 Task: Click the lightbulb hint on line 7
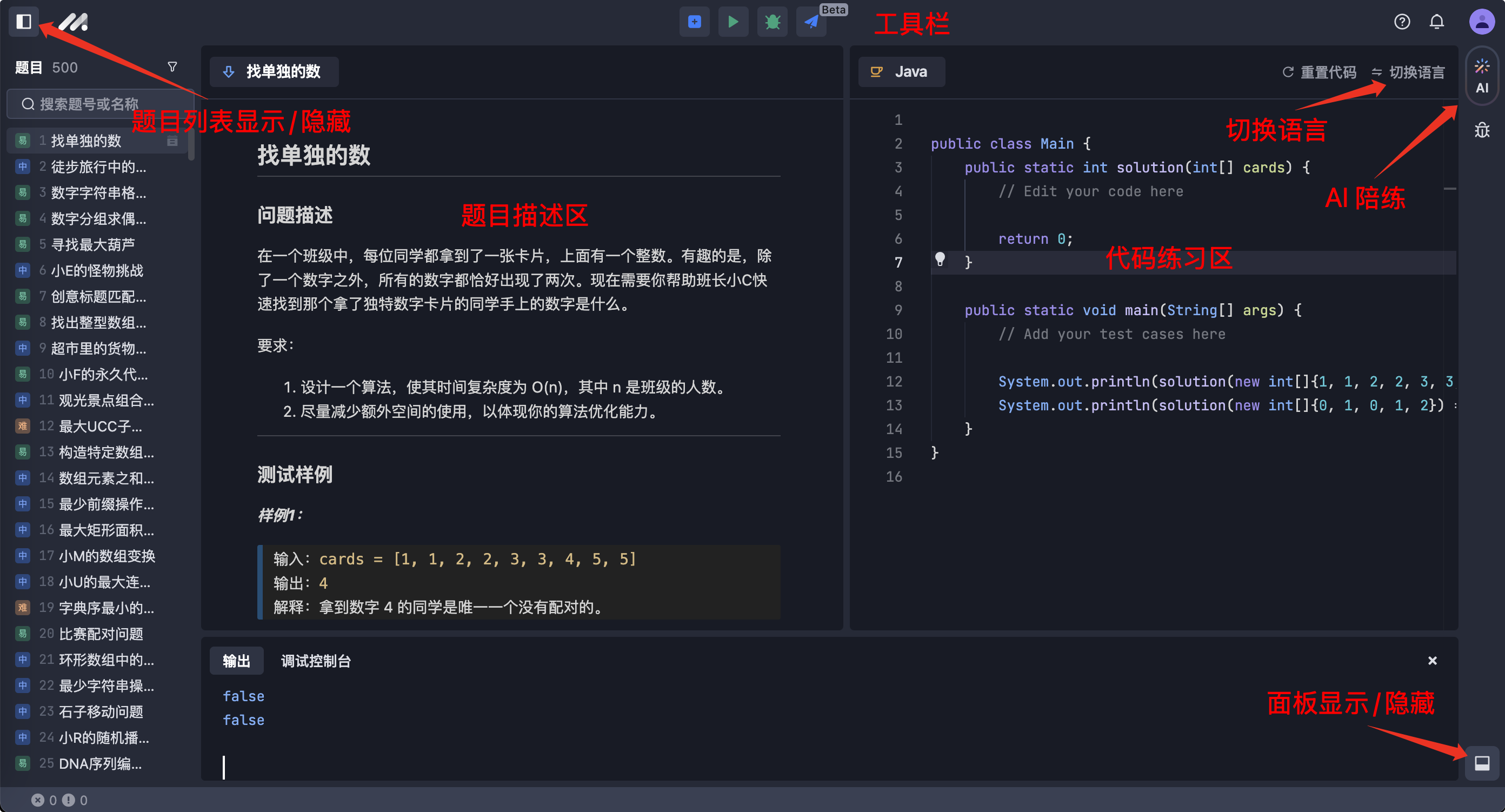(x=940, y=259)
